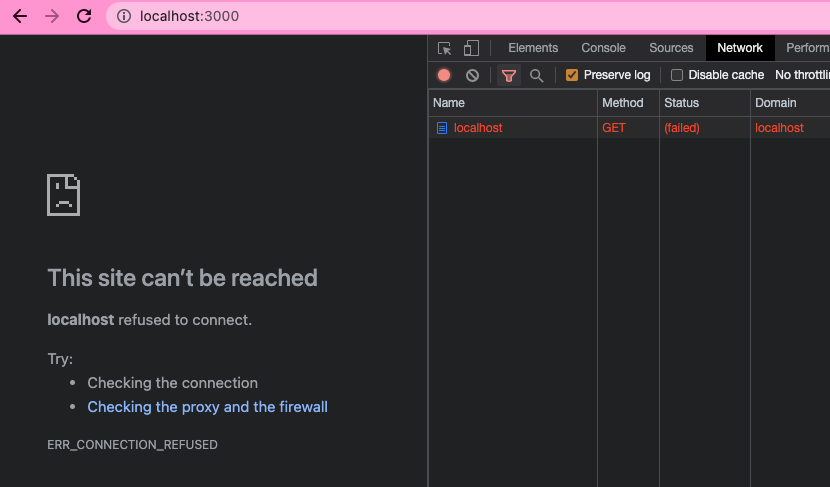Switch to the Sources tab
The height and width of the screenshot is (487, 830).
coord(671,48)
